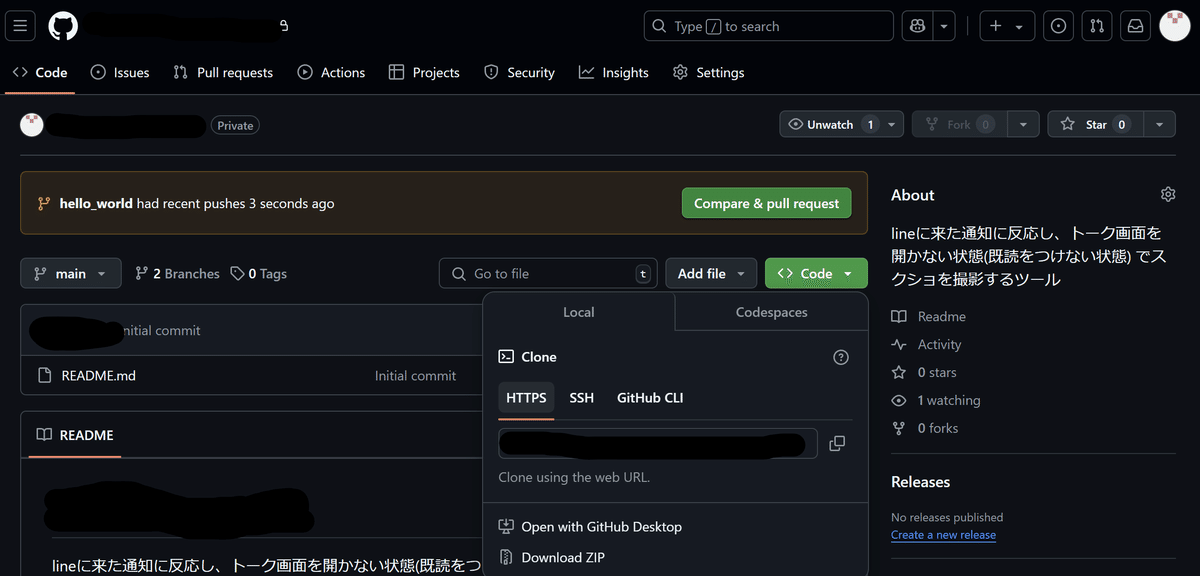
Task: Click the Go to file search field
Action: 548,272
